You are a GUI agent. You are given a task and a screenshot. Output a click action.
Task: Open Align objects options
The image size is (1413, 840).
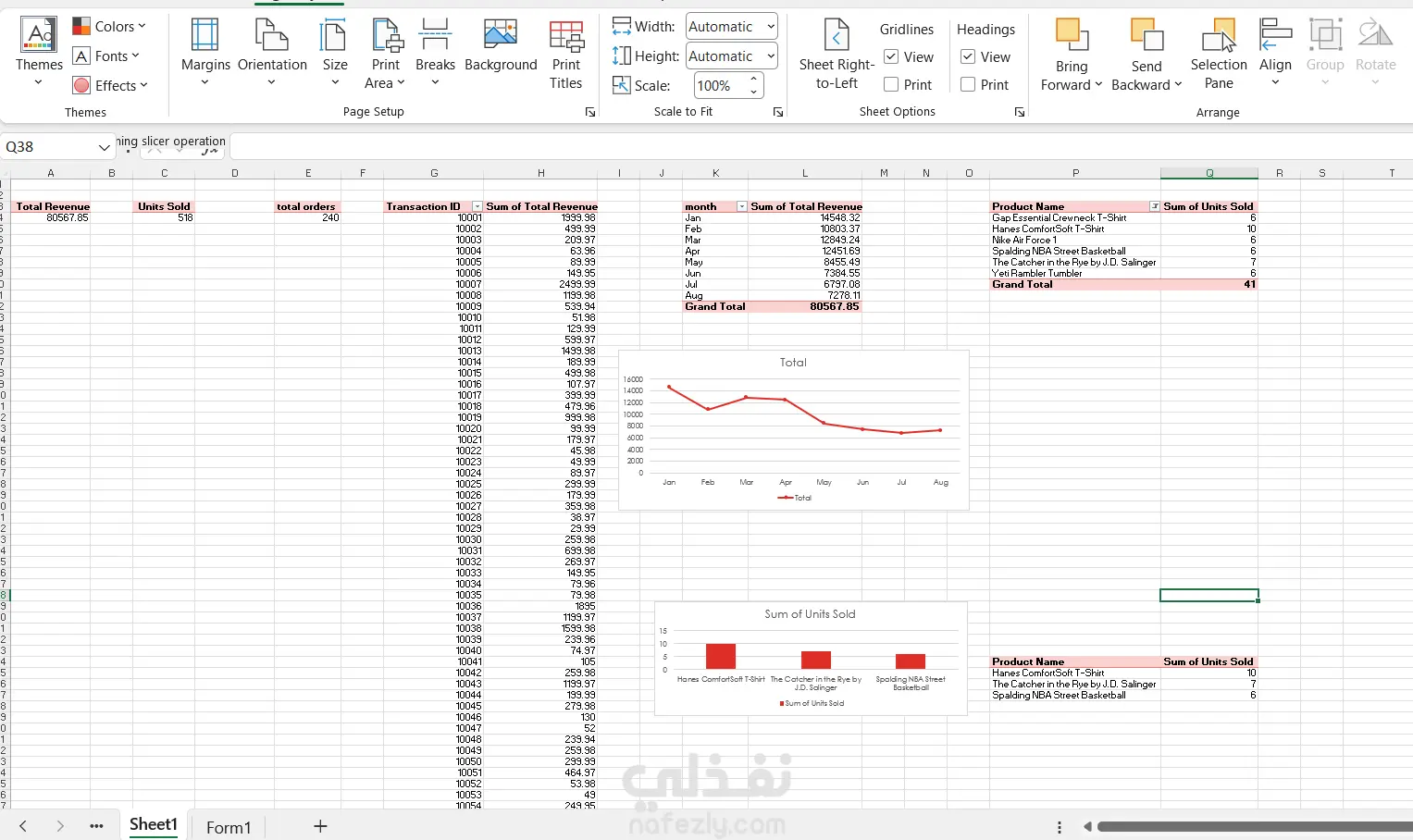[1275, 52]
